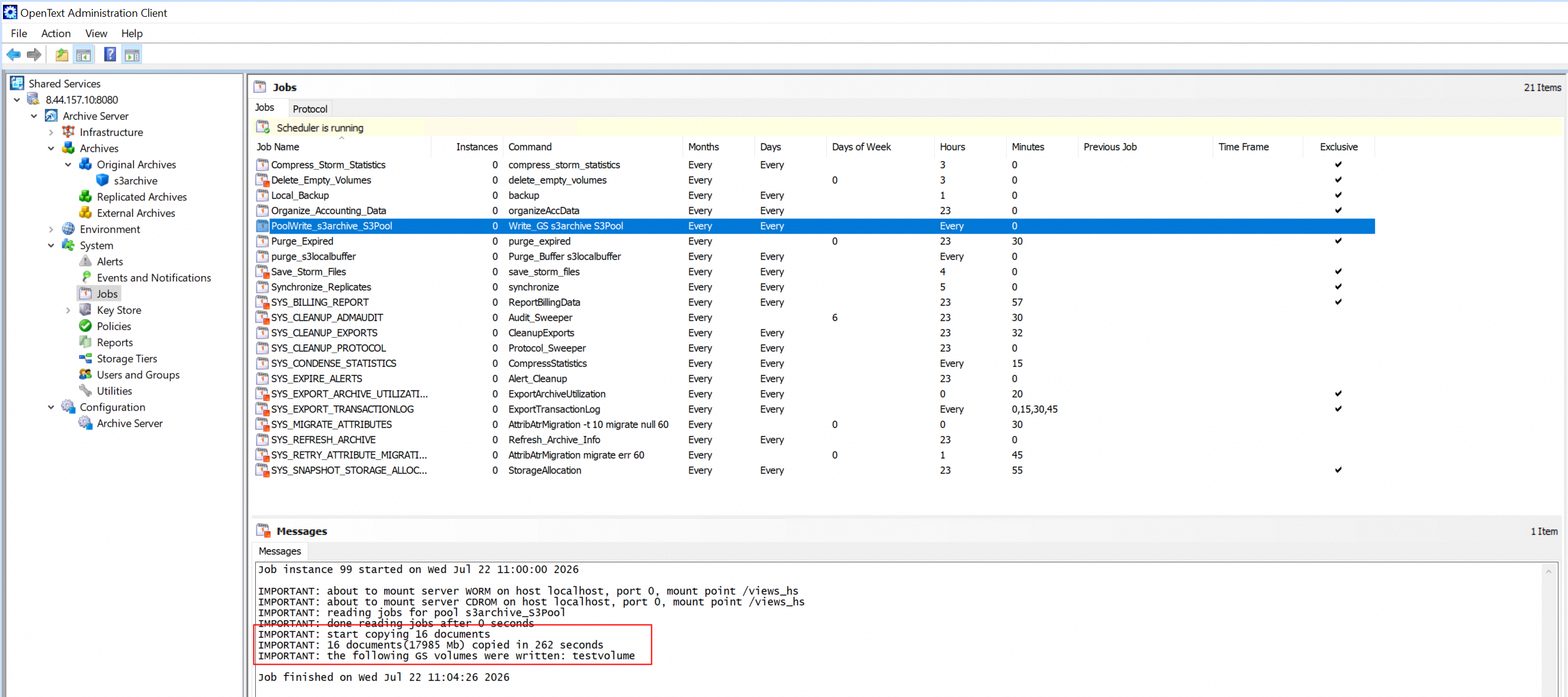Click the Messages panel header icon
The width and height of the screenshot is (1568, 697).
click(263, 531)
